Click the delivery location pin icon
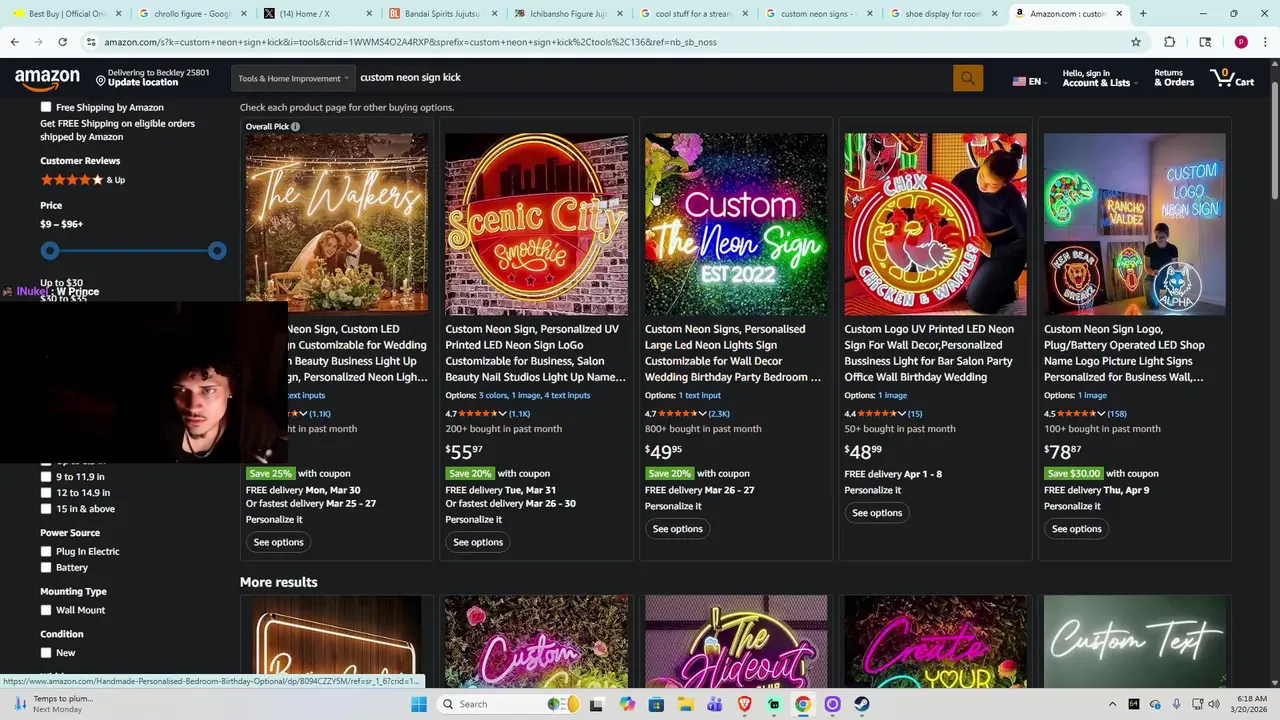The width and height of the screenshot is (1280, 720). 101,79
